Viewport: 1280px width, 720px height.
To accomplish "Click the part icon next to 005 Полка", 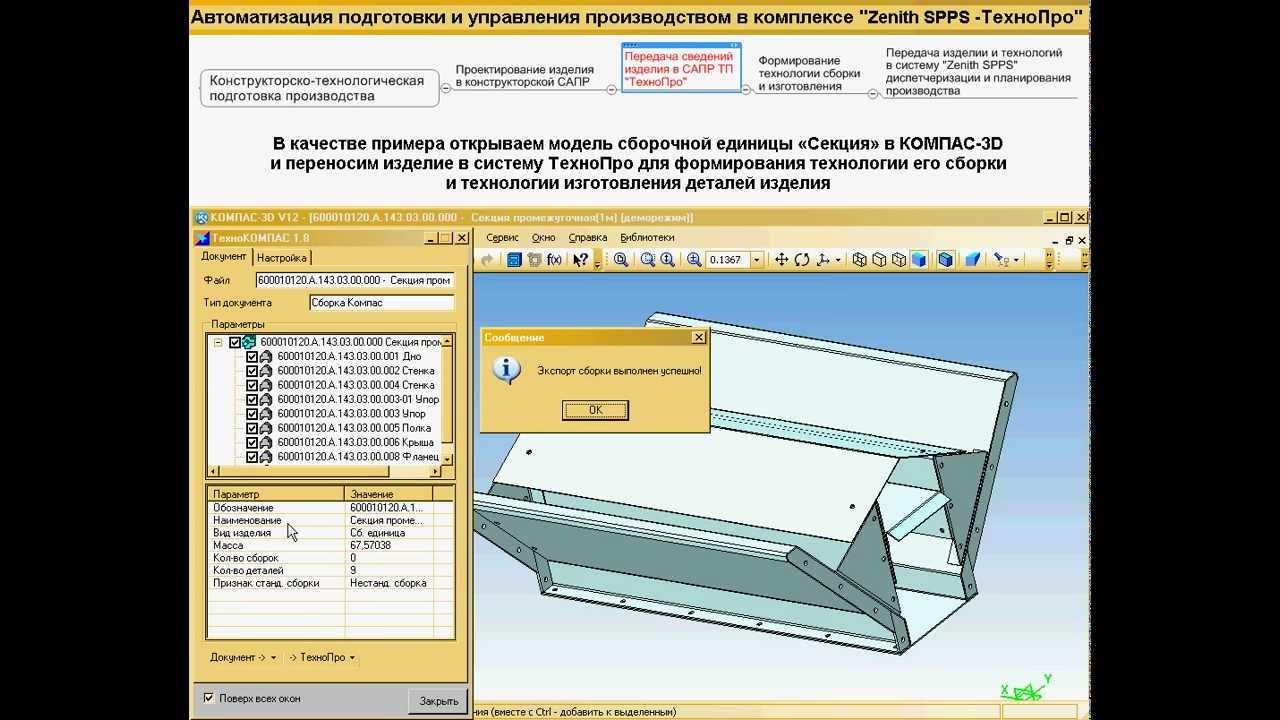I will point(266,428).
